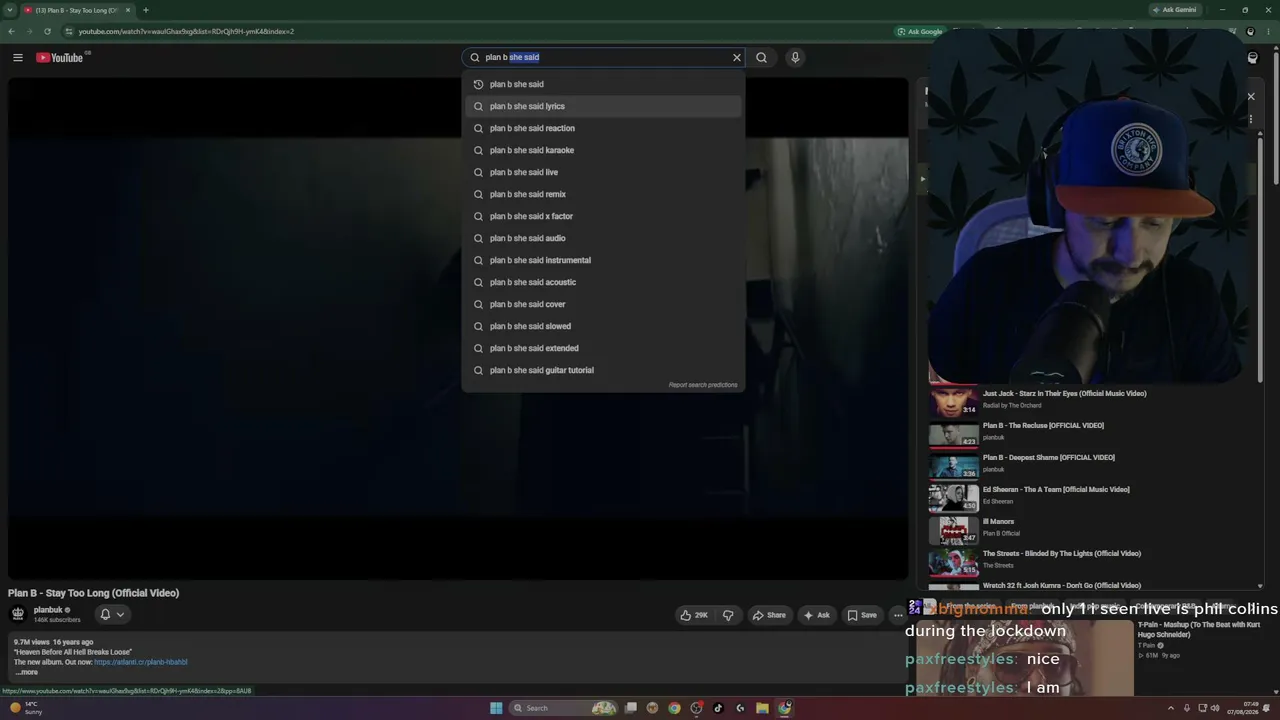Close the 'Plan B - Stay Too Long' tab

point(128,10)
